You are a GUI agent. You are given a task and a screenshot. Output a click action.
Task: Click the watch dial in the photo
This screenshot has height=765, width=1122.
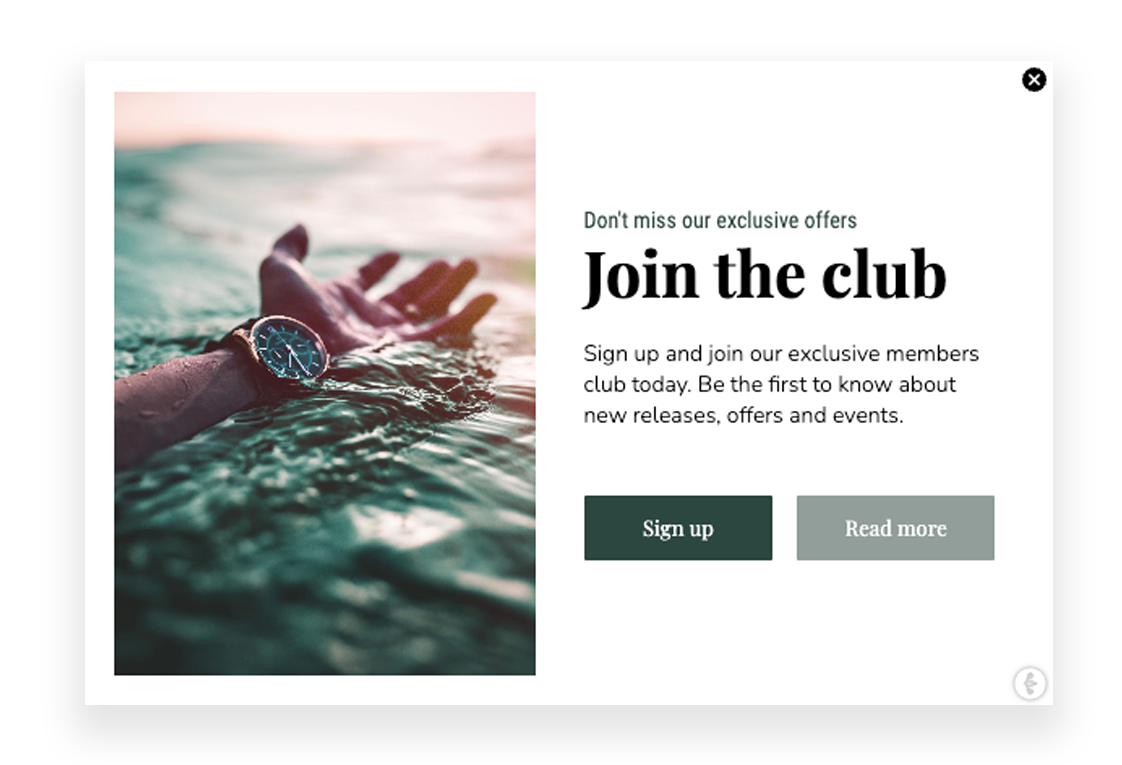(290, 347)
